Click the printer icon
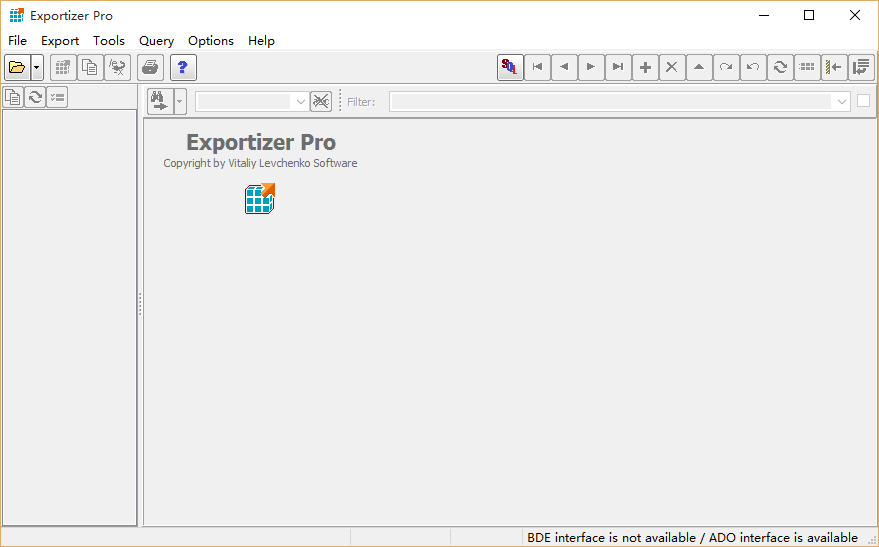The height and width of the screenshot is (547, 879). 150,68
